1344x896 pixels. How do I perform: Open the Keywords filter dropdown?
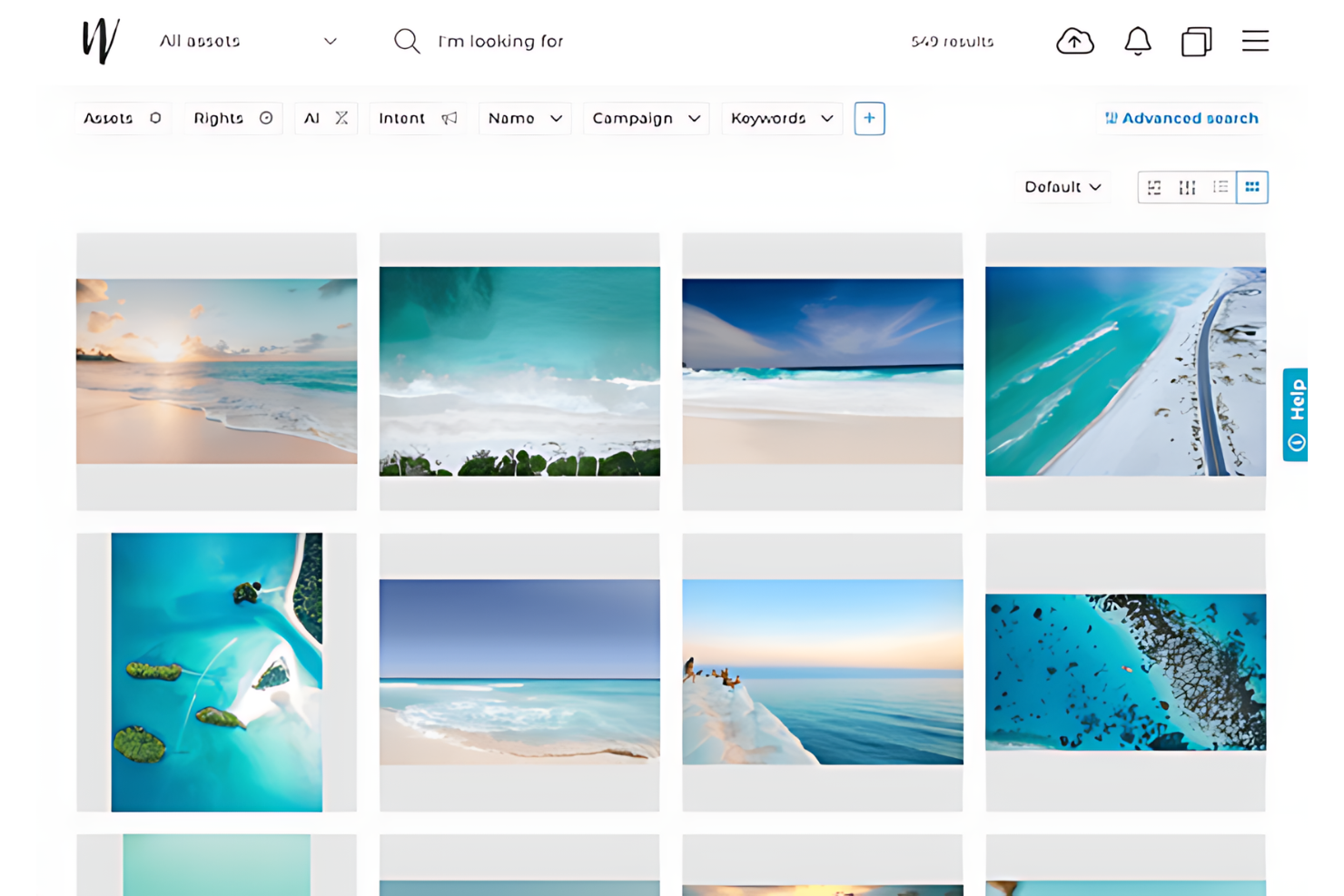(781, 118)
